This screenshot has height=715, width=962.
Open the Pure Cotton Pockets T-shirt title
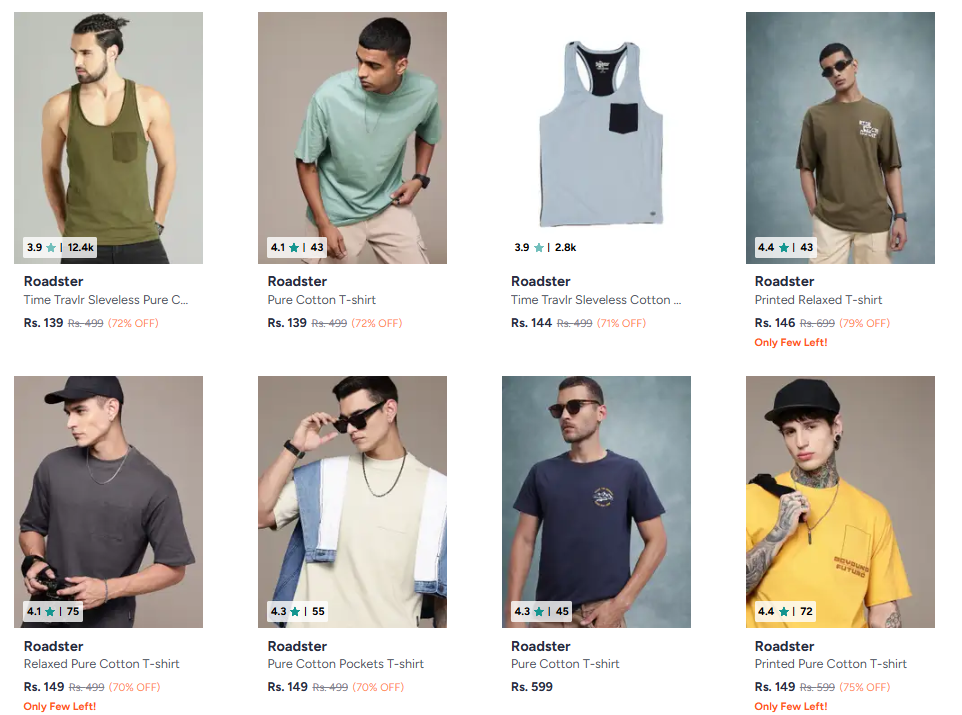[346, 664]
